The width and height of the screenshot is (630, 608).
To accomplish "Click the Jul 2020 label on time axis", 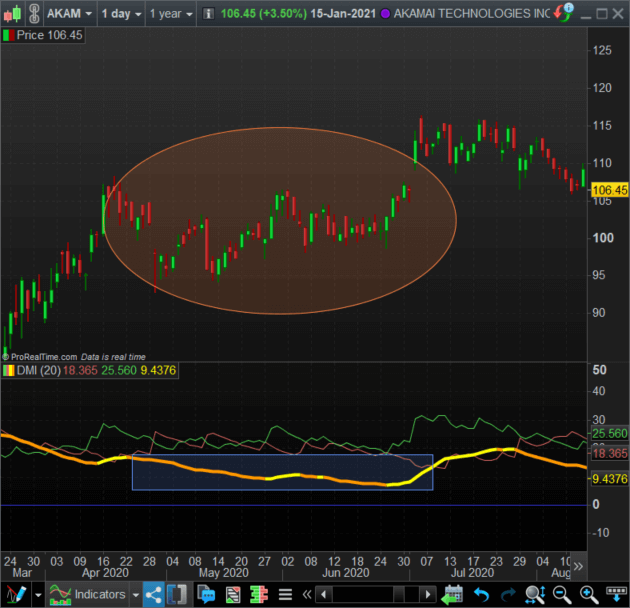I will [472, 573].
